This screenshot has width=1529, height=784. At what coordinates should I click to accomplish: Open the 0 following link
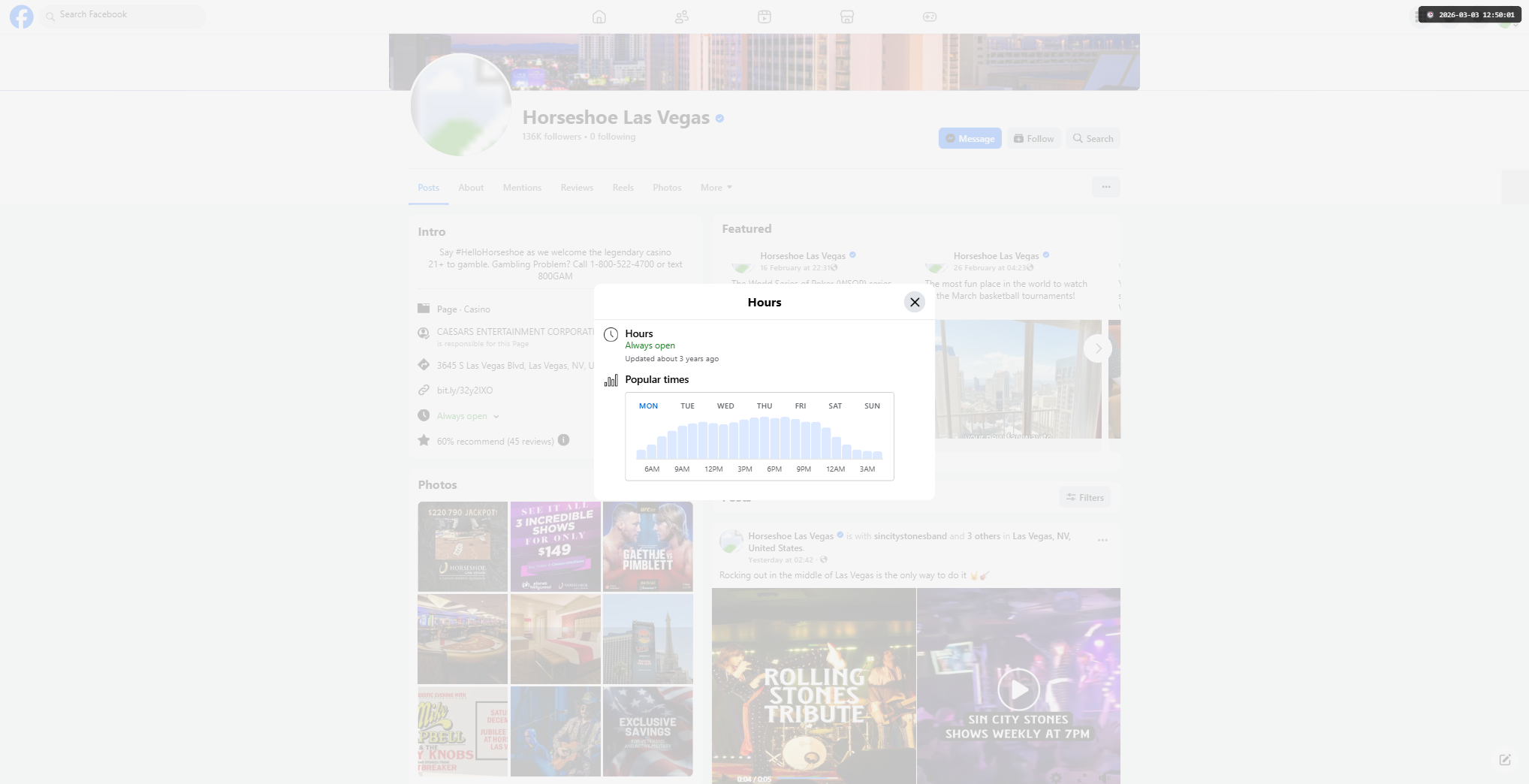click(613, 137)
